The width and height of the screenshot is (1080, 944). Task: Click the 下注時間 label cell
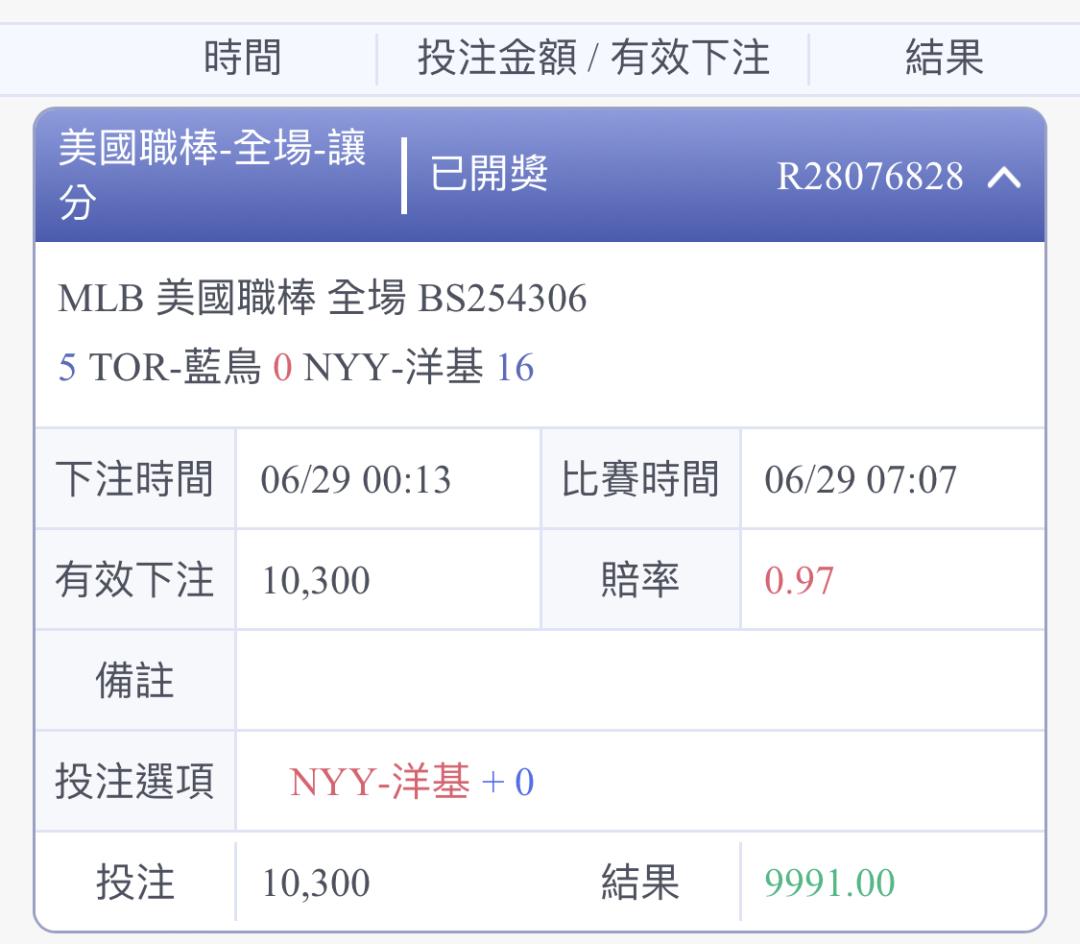(135, 479)
